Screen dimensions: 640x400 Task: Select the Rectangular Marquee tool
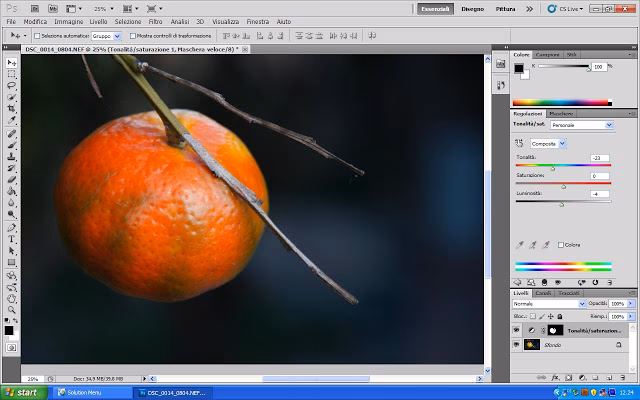[x=11, y=74]
